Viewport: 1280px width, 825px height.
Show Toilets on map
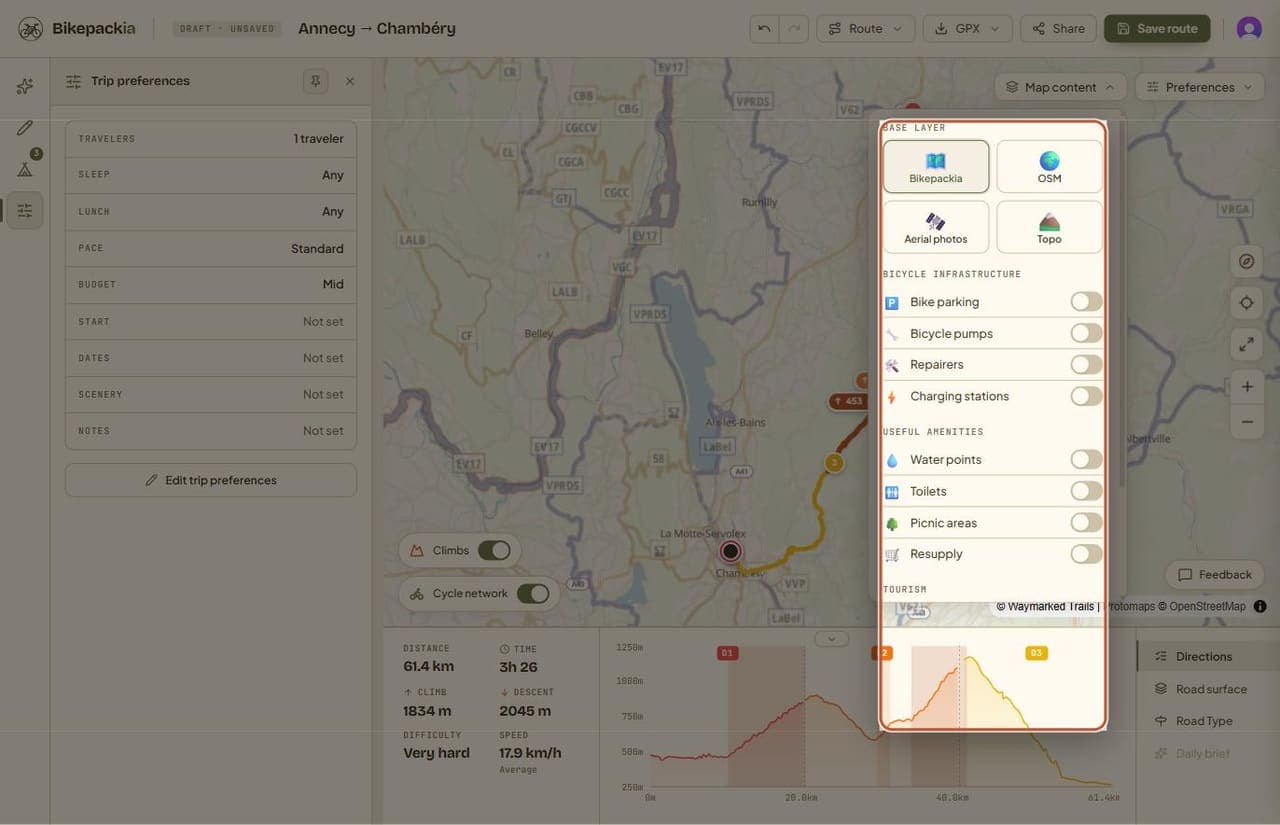coord(1086,491)
